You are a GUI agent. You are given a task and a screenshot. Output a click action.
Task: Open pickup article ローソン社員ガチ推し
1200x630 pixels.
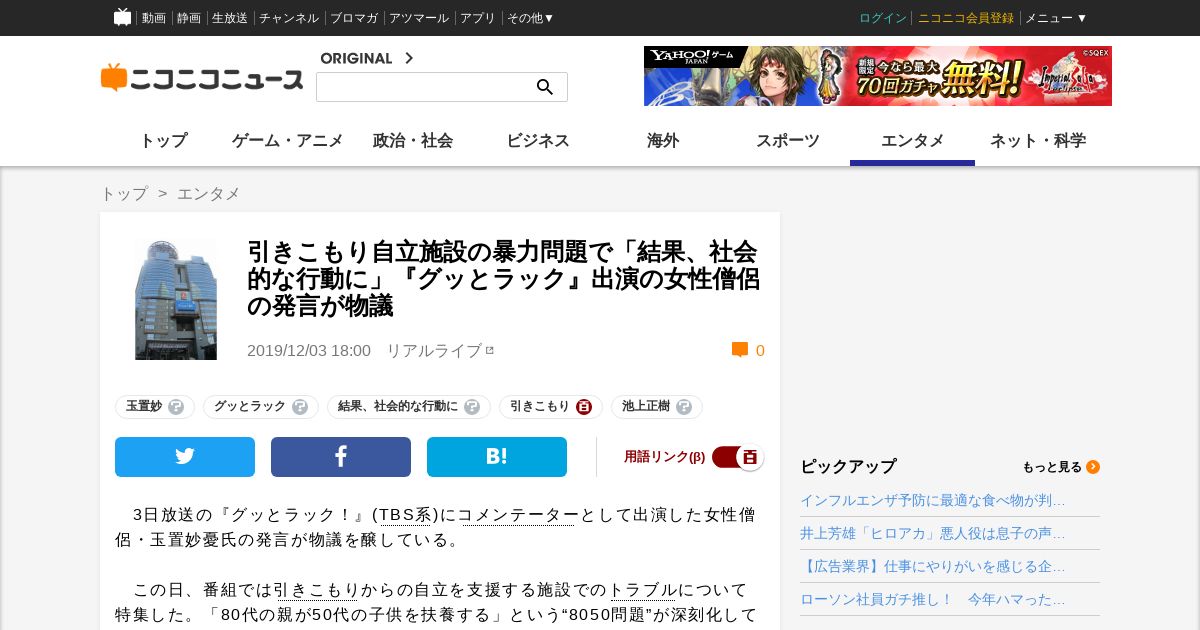[933, 599]
